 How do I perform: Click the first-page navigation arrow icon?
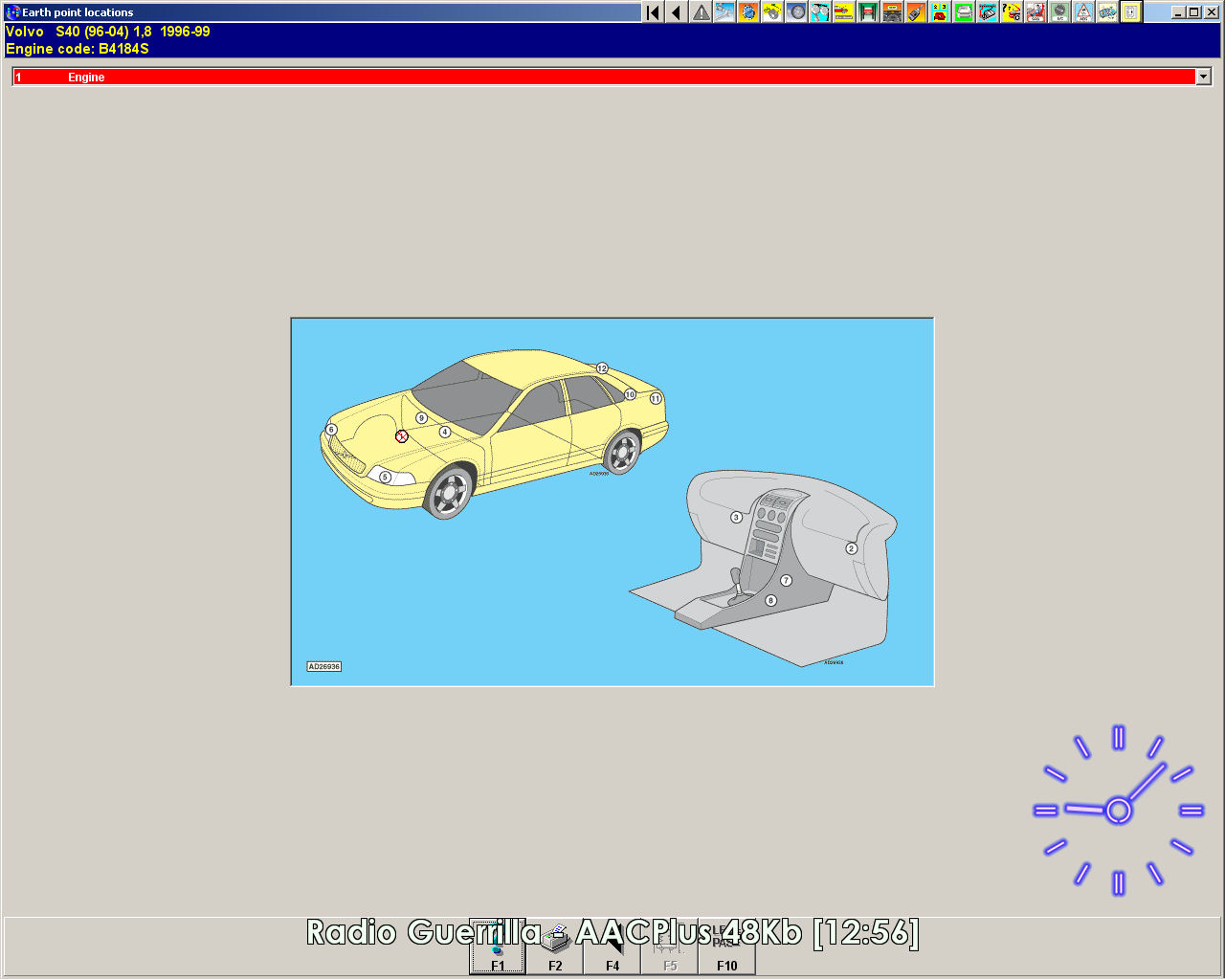point(653,12)
